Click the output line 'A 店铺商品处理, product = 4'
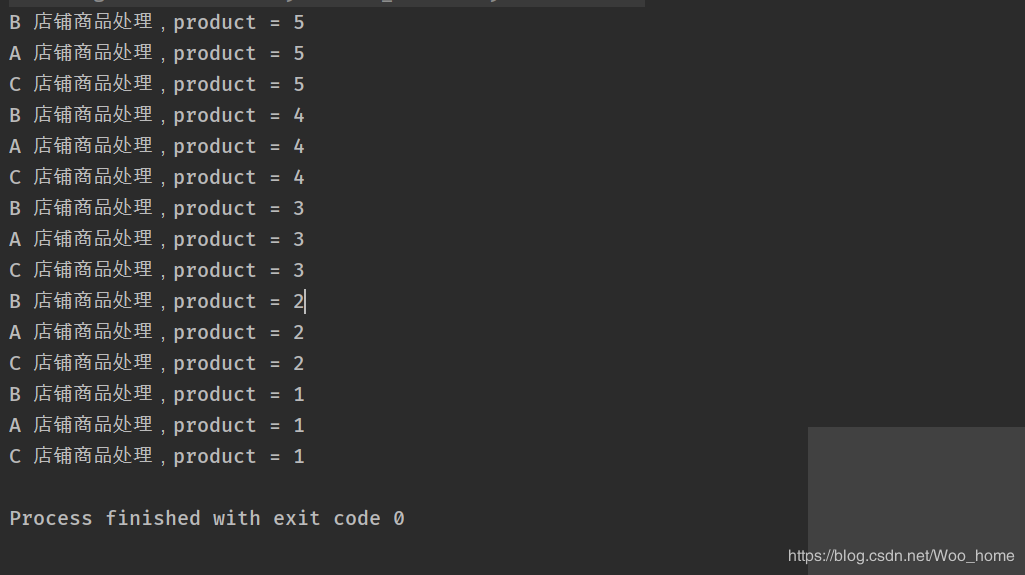The image size is (1025, 575). (157, 146)
